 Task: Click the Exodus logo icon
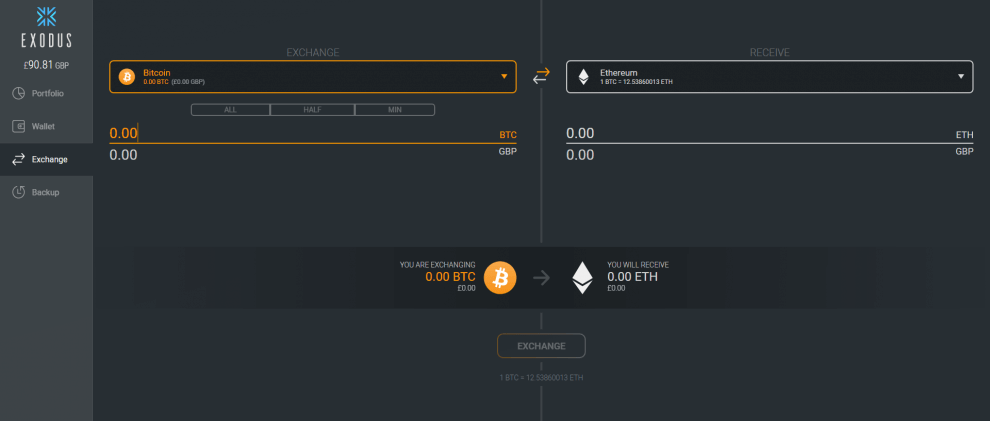coord(46,16)
